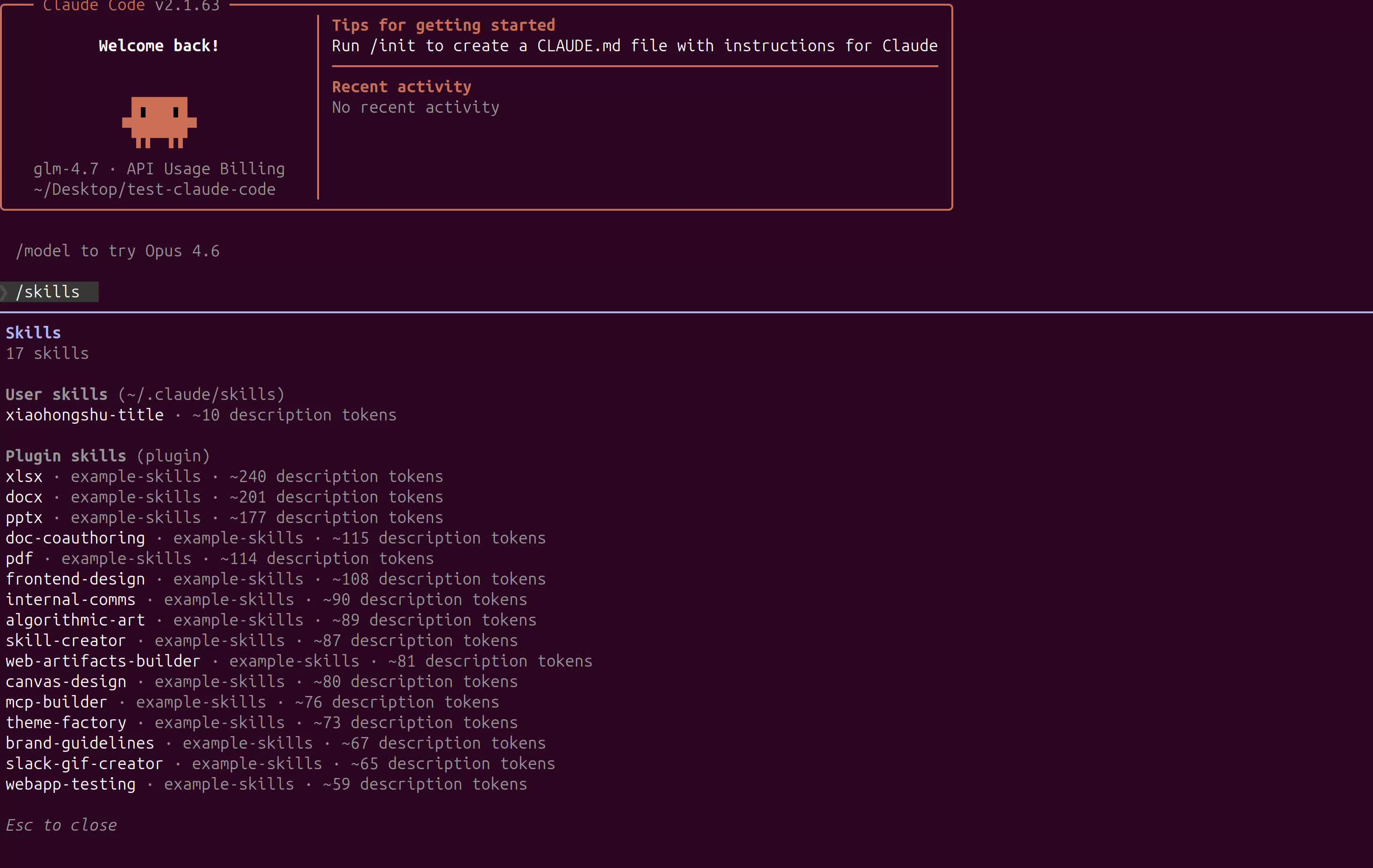Select the pptx skill row

[225, 517]
